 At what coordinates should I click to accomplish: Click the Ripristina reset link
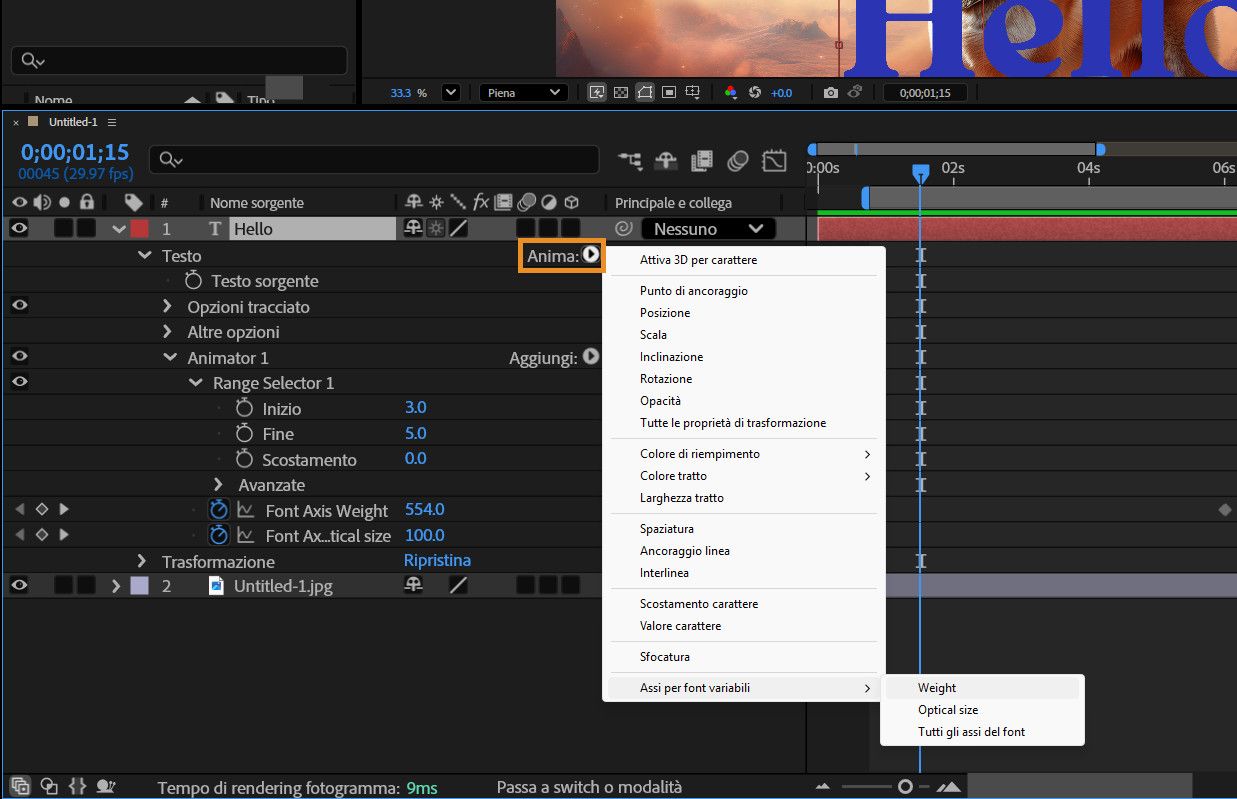coord(437,560)
